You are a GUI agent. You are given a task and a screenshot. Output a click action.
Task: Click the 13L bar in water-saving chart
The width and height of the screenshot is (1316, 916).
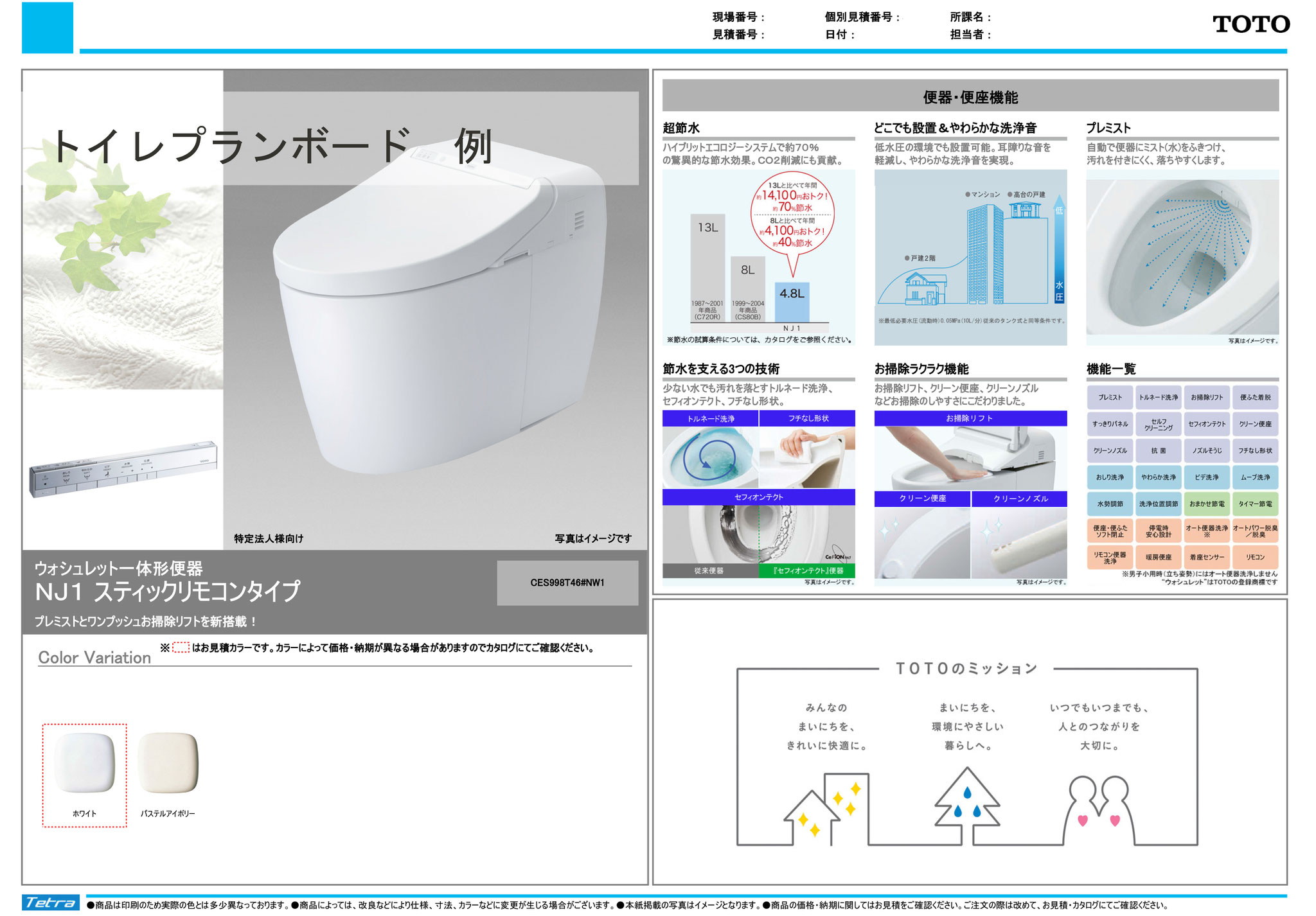[707, 268]
